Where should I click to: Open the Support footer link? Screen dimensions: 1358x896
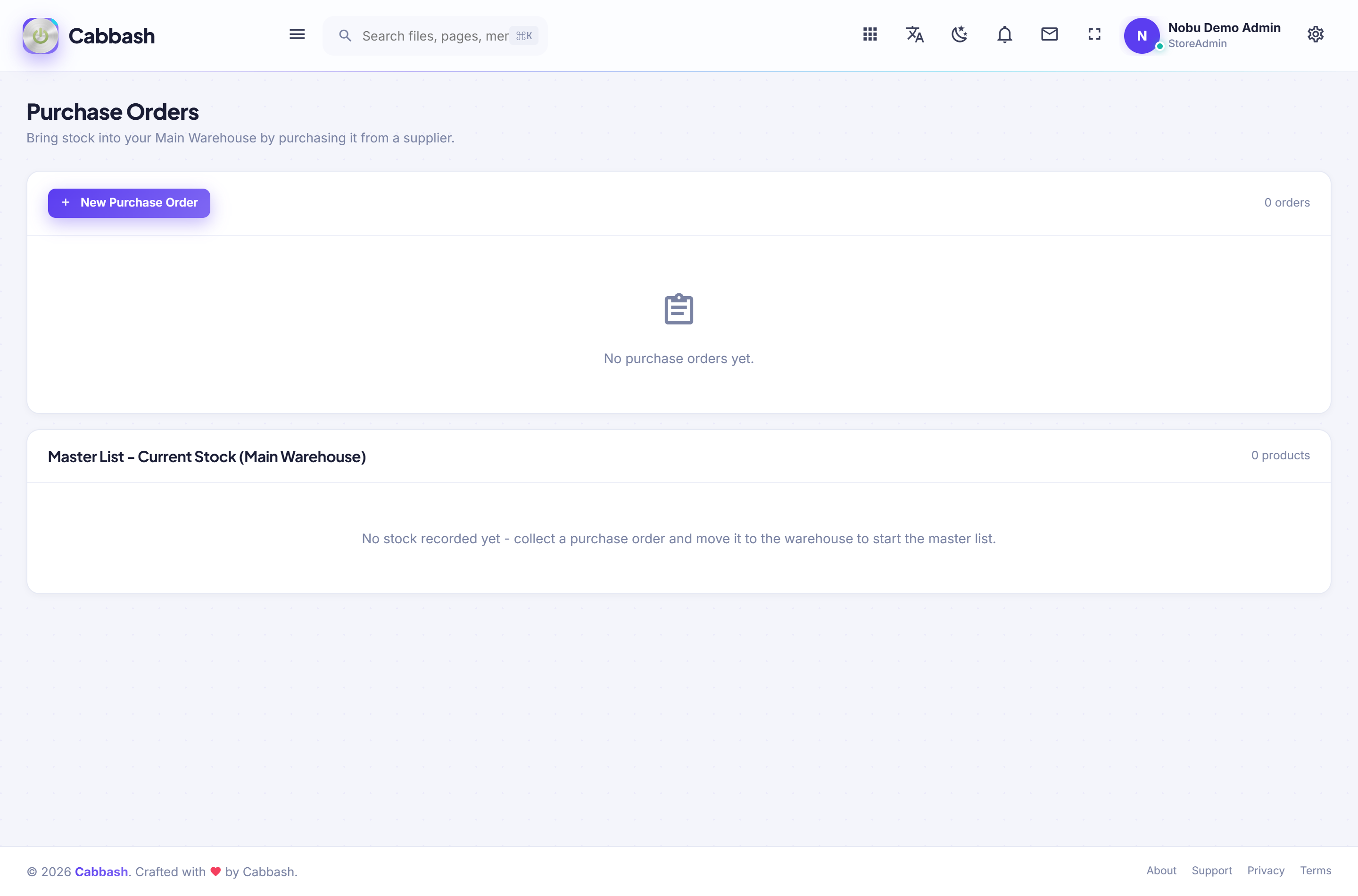[1211, 871]
